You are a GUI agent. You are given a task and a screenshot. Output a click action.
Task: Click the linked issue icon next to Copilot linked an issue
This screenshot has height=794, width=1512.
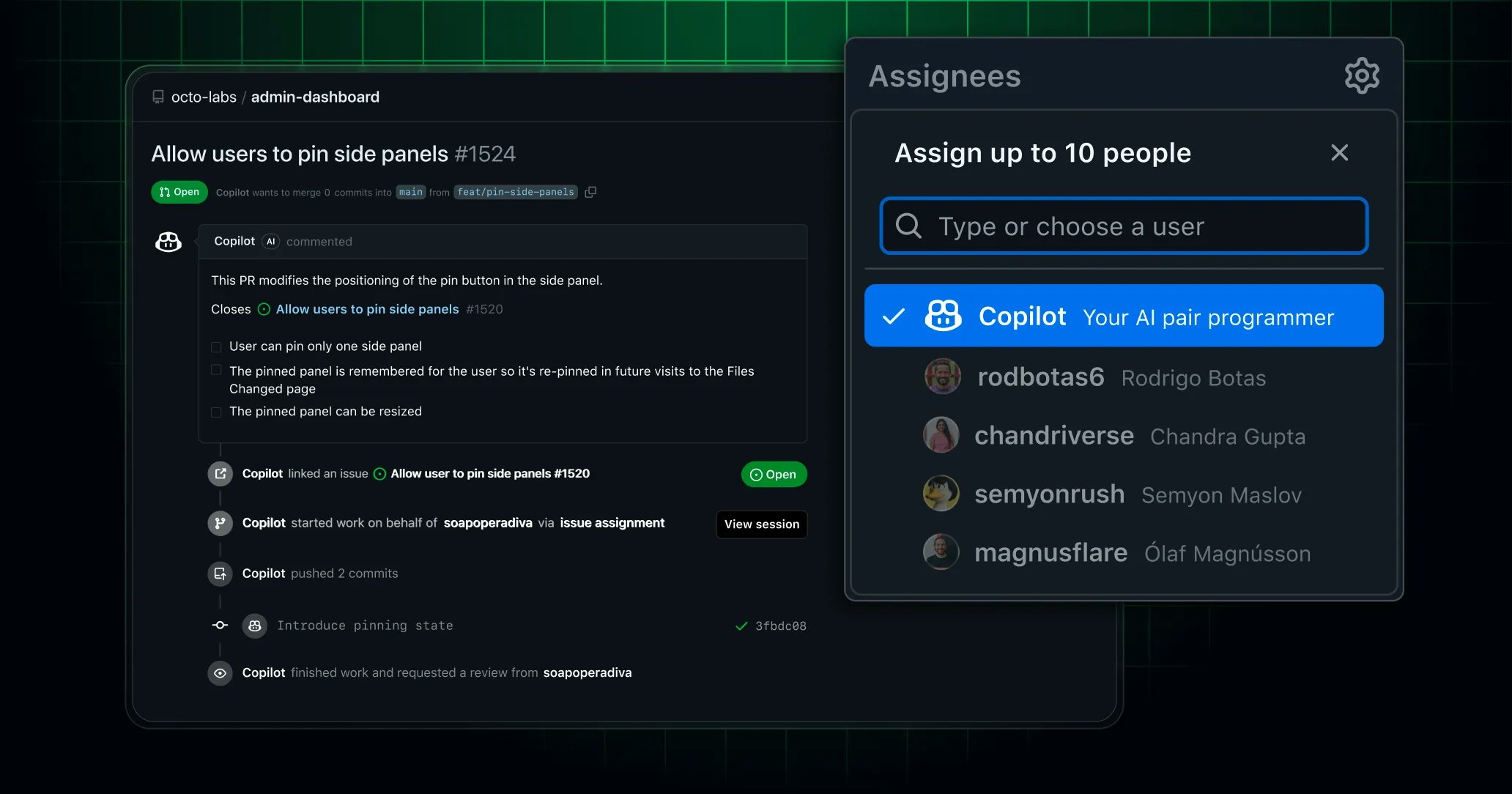[x=219, y=473]
